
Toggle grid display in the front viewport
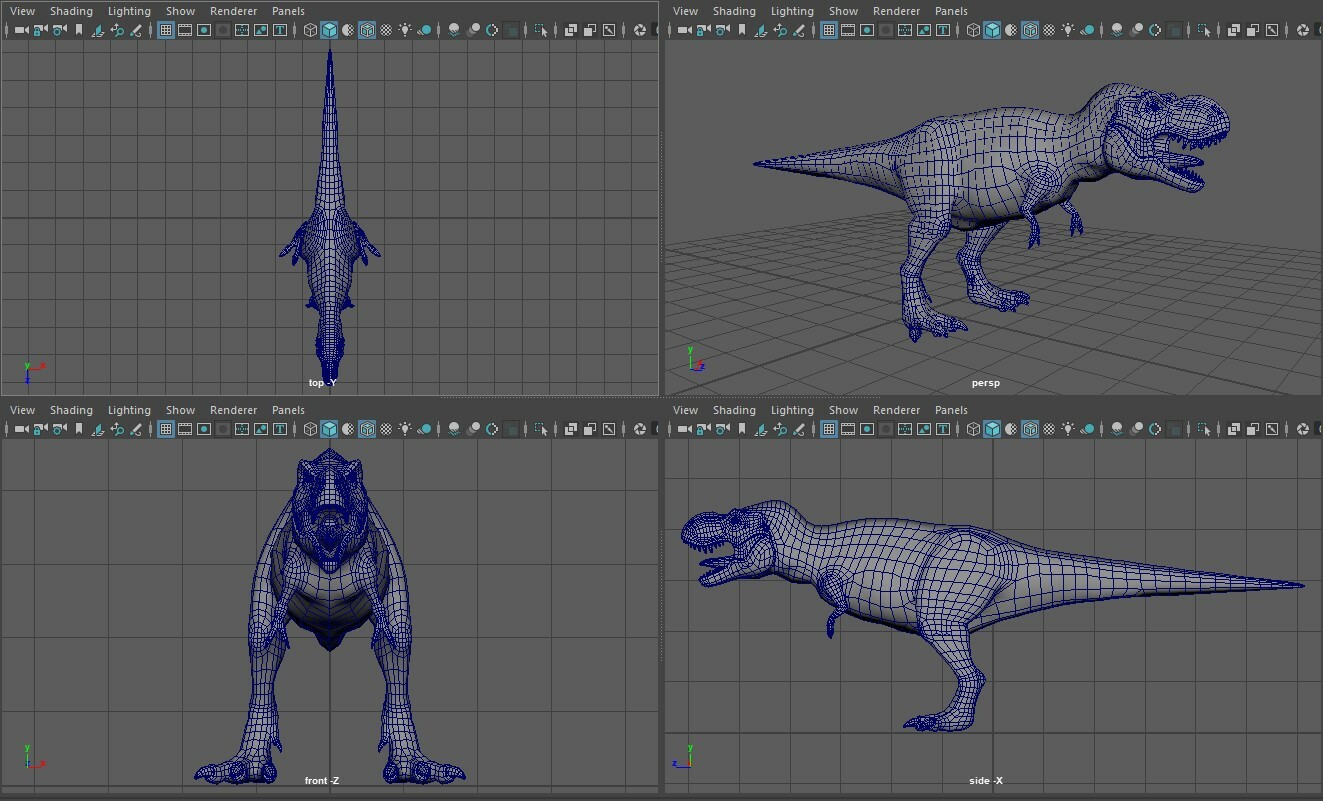point(165,429)
